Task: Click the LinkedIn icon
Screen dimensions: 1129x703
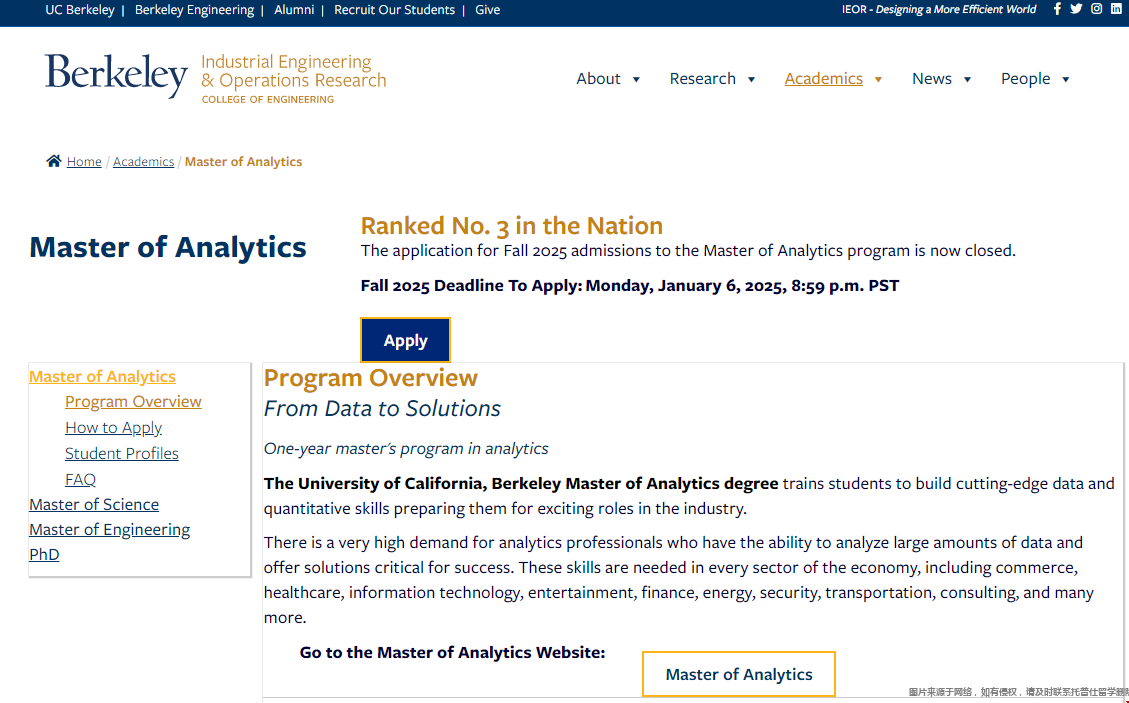Action: pyautogui.click(x=1116, y=9)
